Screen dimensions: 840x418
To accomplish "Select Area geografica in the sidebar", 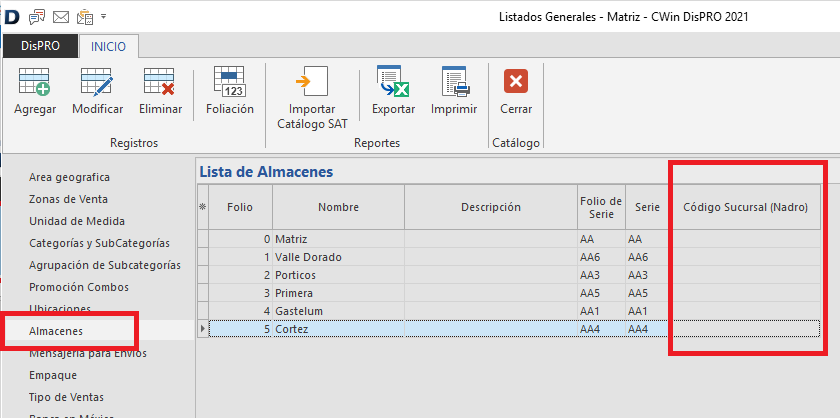I will click(x=69, y=177).
